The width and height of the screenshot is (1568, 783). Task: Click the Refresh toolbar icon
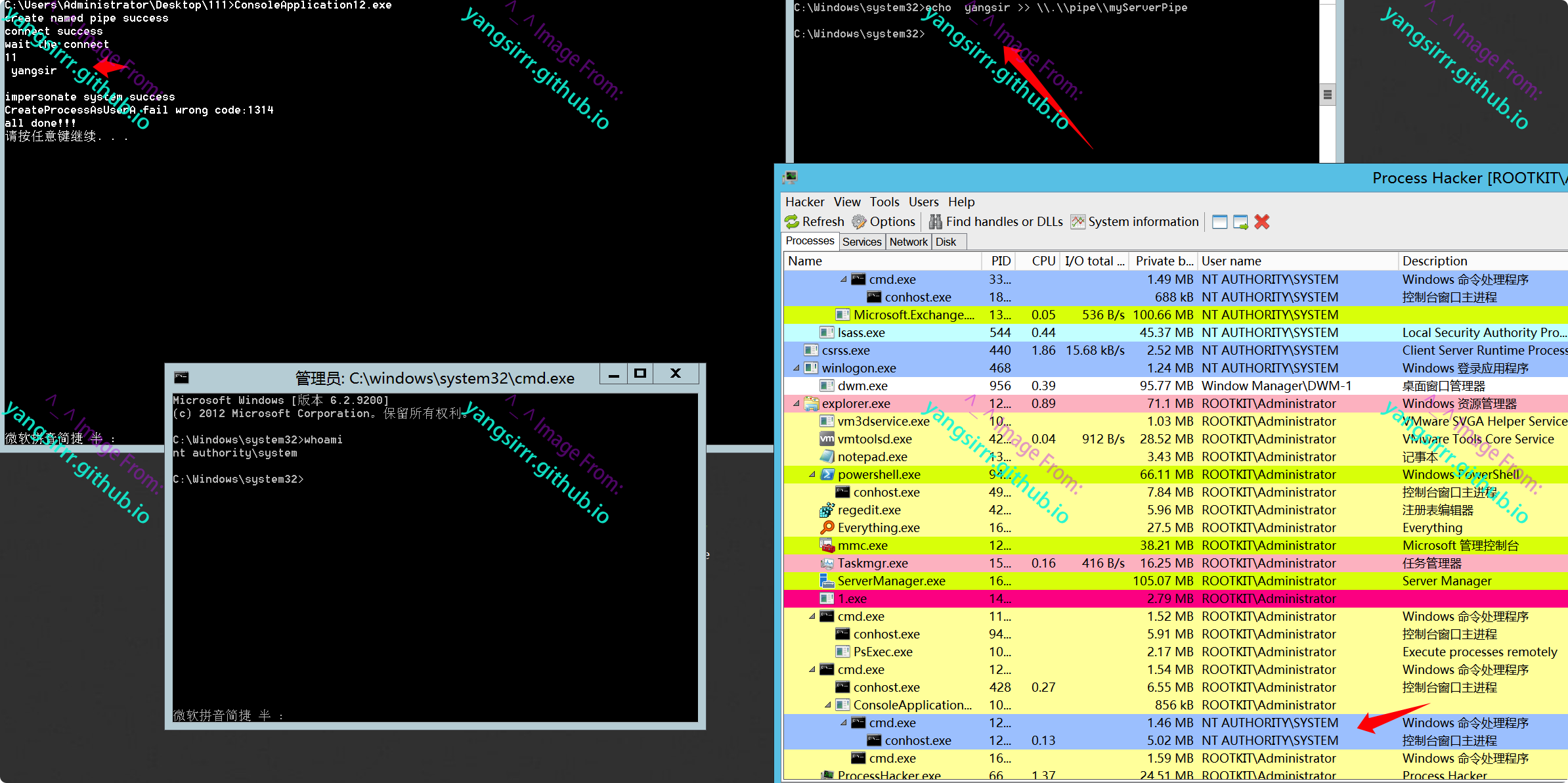792,222
